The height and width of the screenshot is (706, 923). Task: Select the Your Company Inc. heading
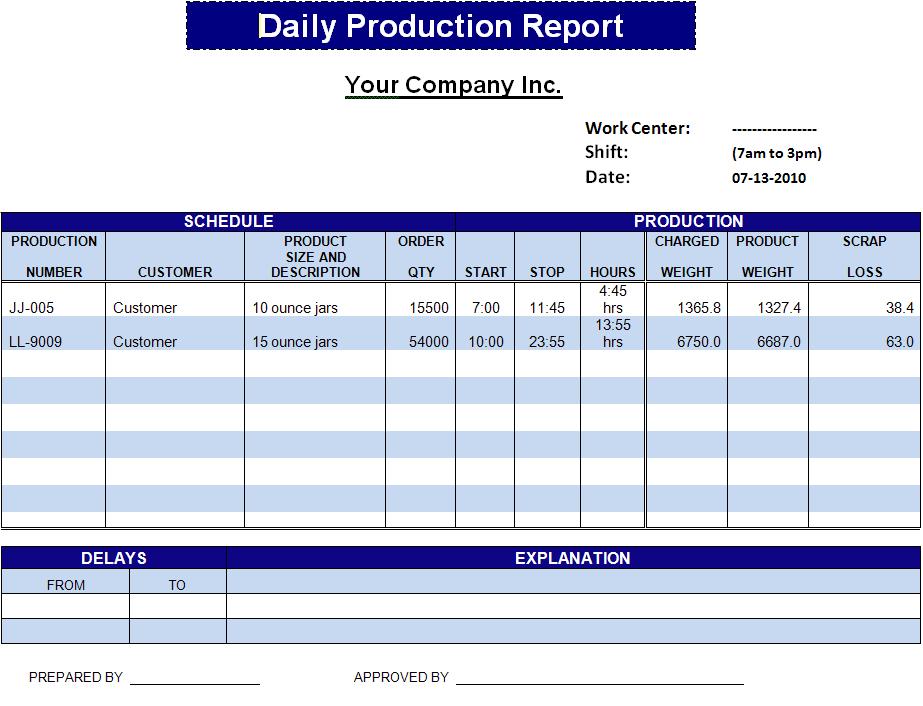point(453,85)
